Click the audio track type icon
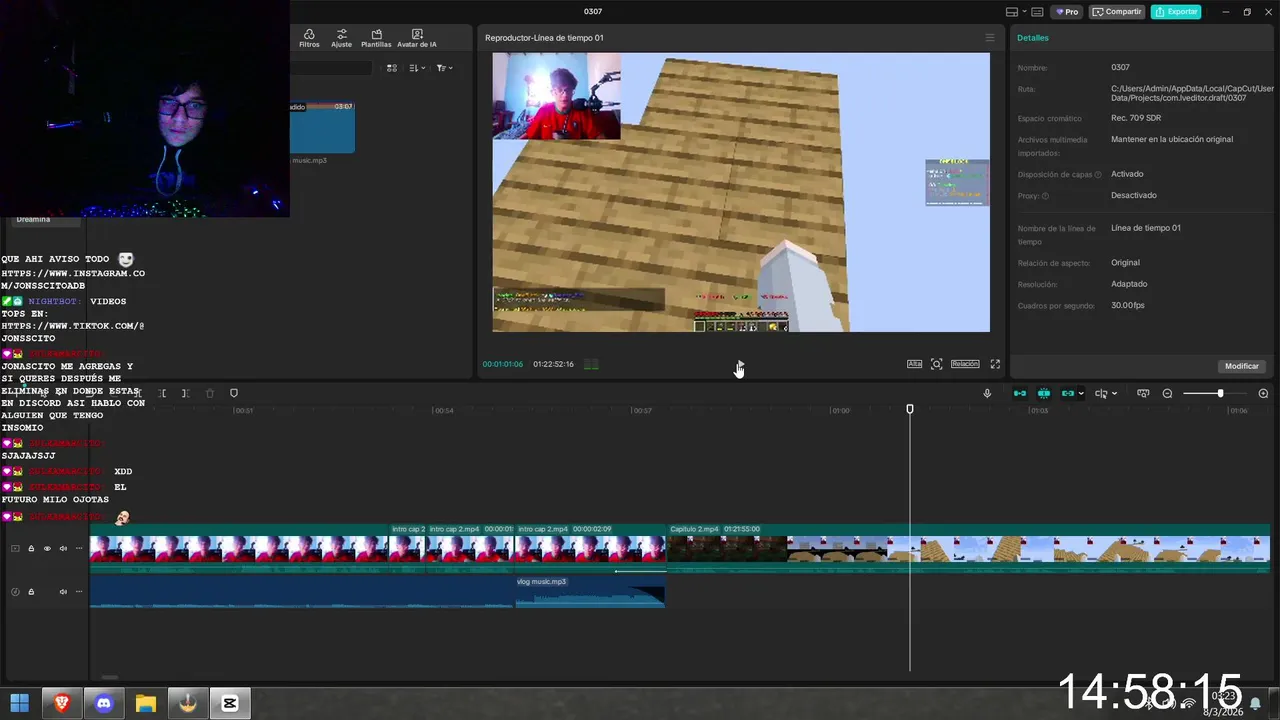Image resolution: width=1280 pixels, height=720 pixels. (x=15, y=591)
